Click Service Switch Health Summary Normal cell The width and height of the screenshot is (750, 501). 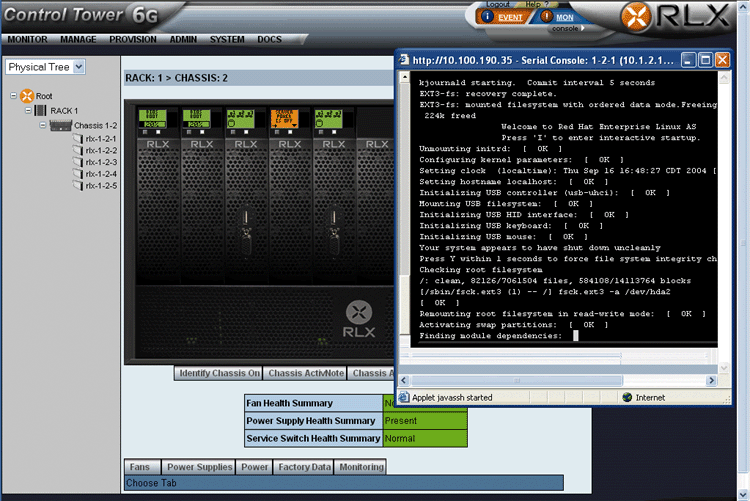pos(425,438)
